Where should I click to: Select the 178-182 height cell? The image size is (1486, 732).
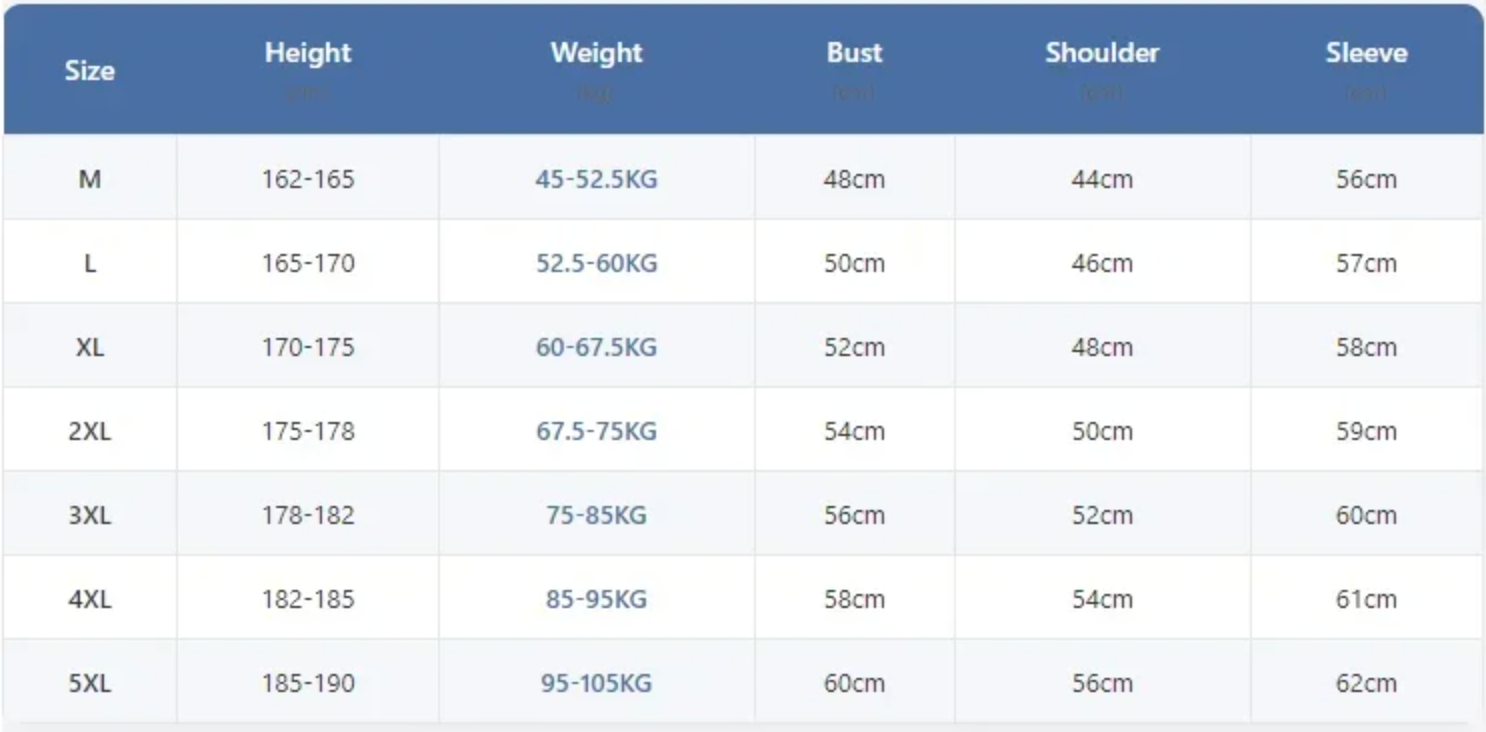[308, 516]
